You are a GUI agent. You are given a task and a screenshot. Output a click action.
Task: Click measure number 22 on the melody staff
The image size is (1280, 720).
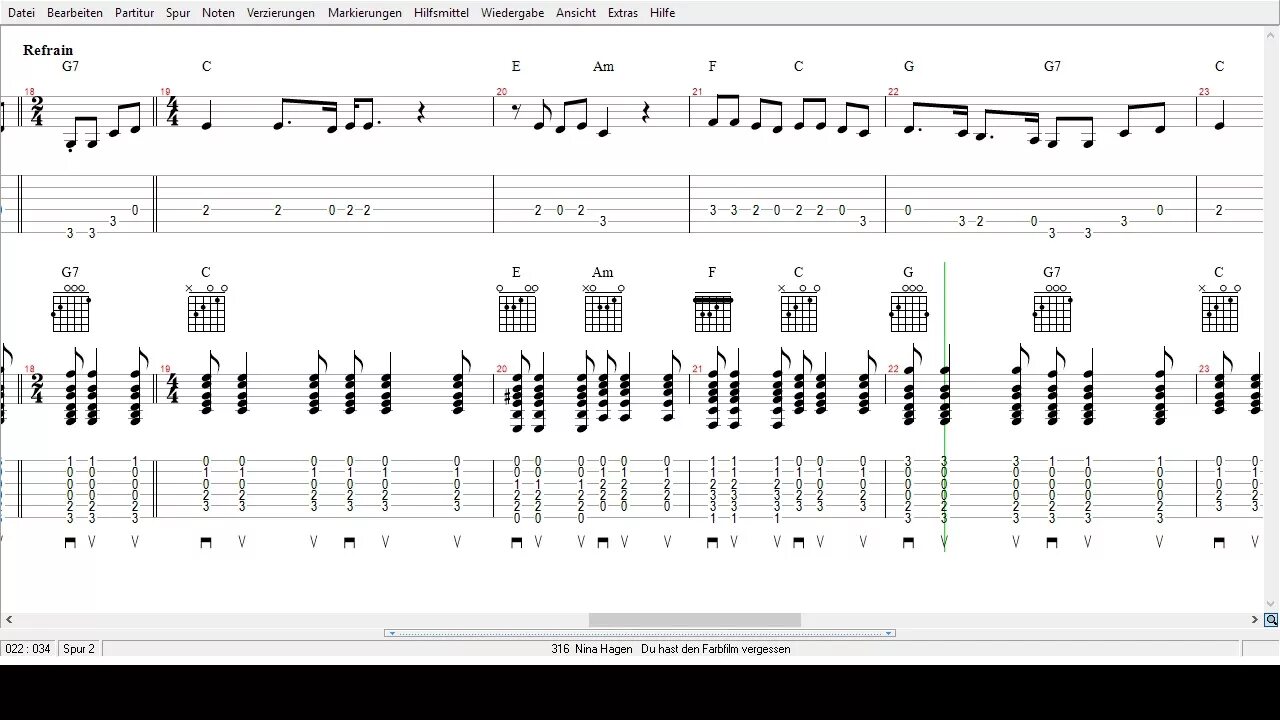coord(893,92)
